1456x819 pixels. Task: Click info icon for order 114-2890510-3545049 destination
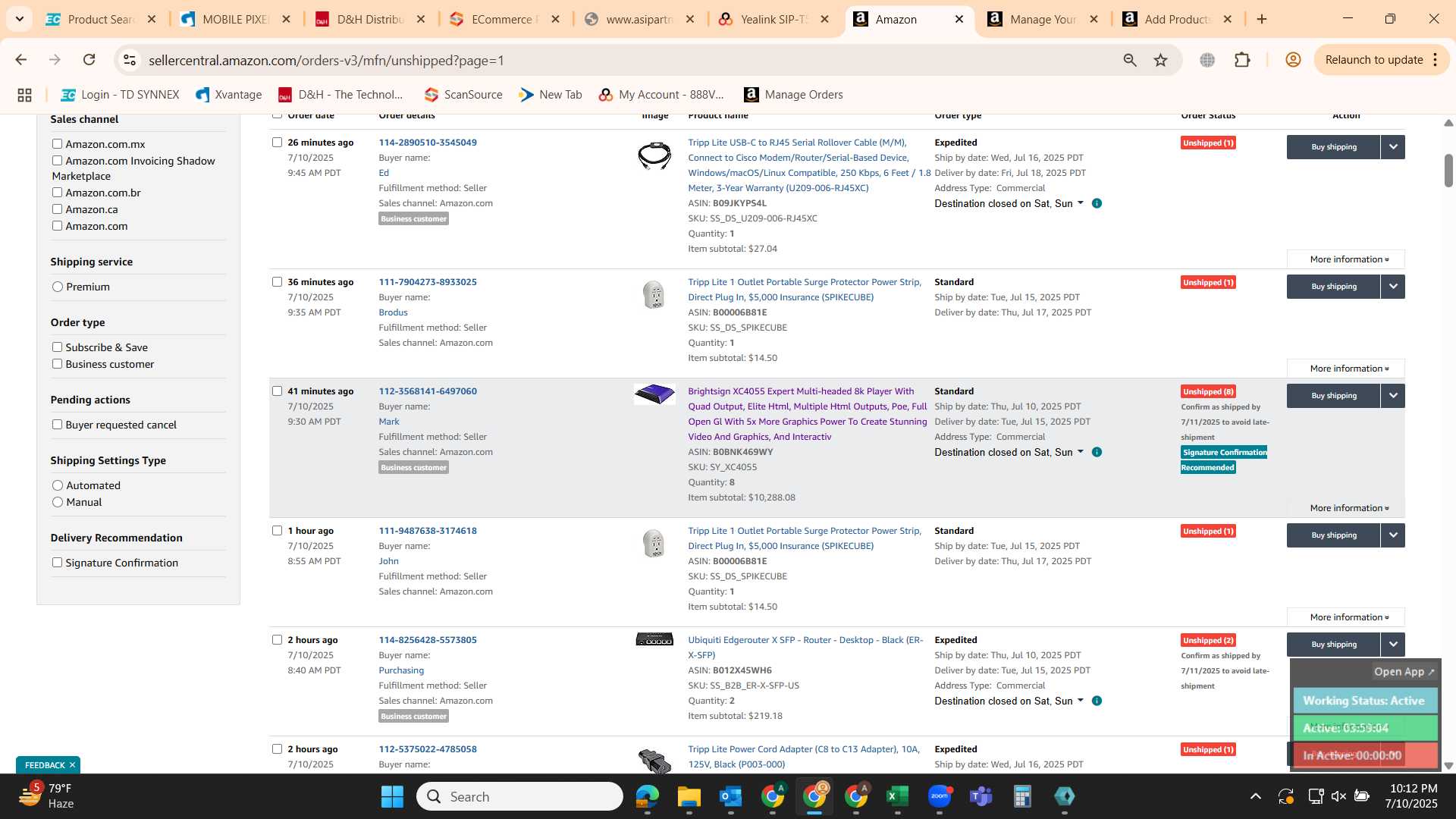[x=1097, y=203]
